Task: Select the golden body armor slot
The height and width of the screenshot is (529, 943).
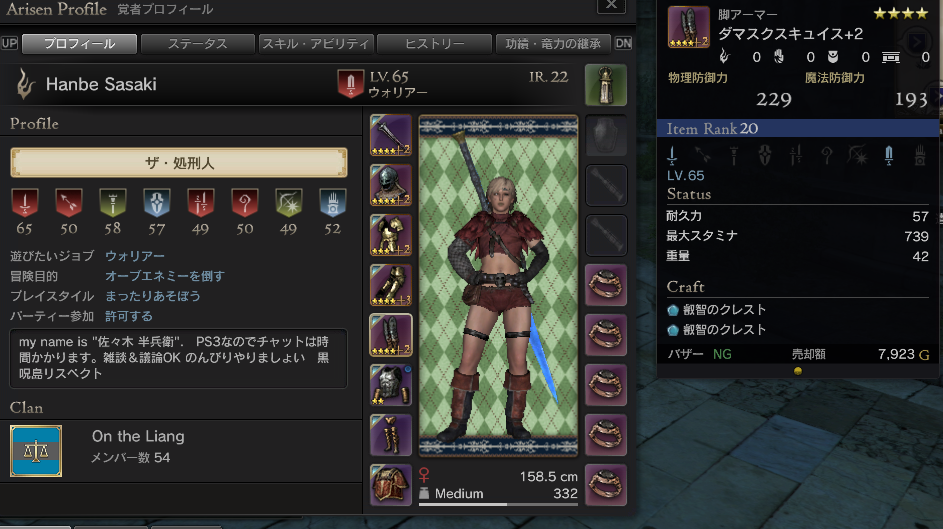Action: point(391,234)
